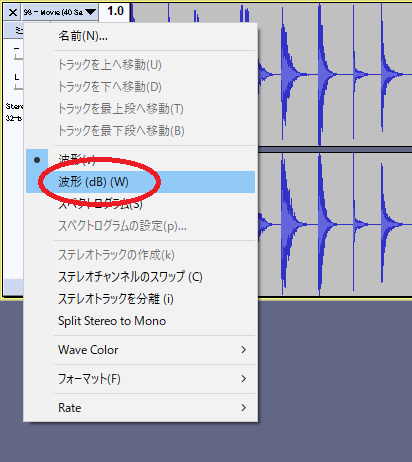Expand the Wave Color submenu
Viewport: 412px width, 462px height.
[141, 350]
